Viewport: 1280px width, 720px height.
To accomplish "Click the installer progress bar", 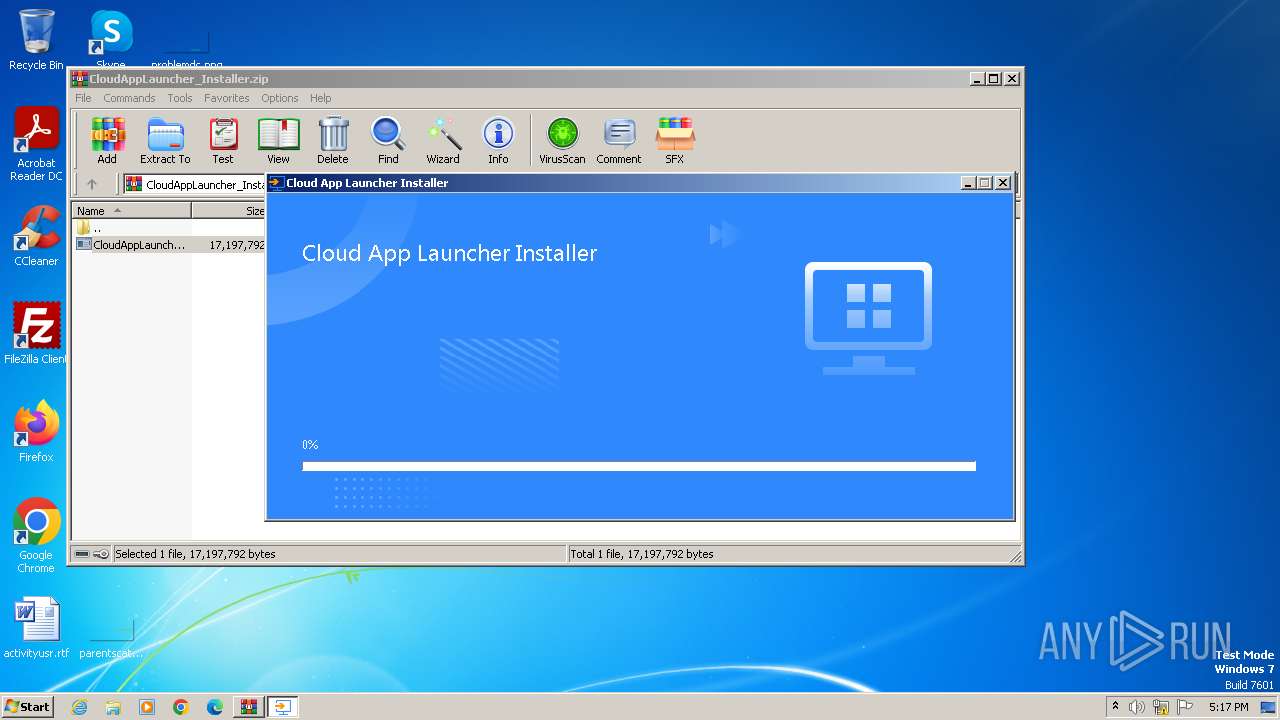I will tap(639, 466).
